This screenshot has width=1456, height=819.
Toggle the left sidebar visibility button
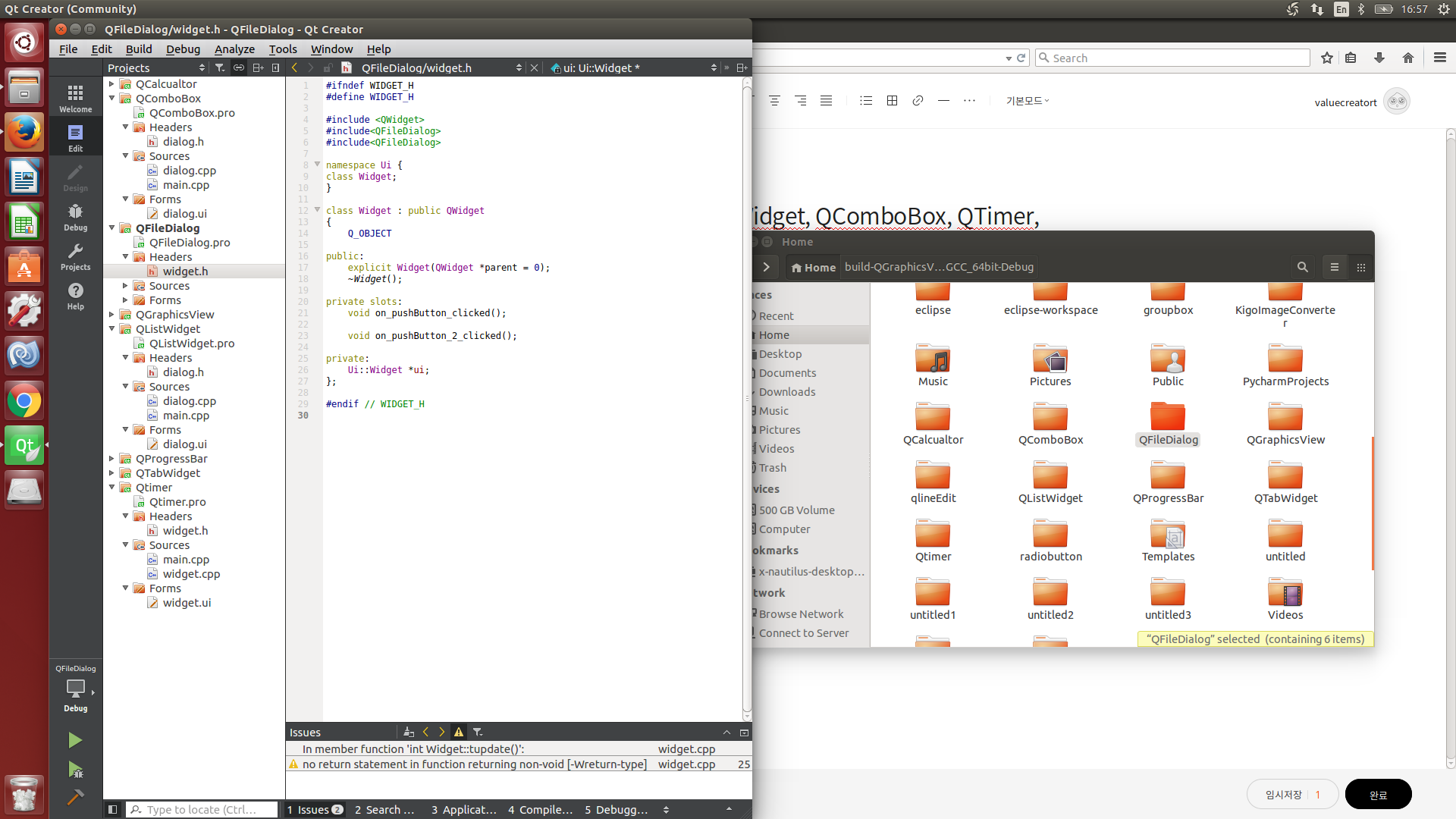(112, 809)
